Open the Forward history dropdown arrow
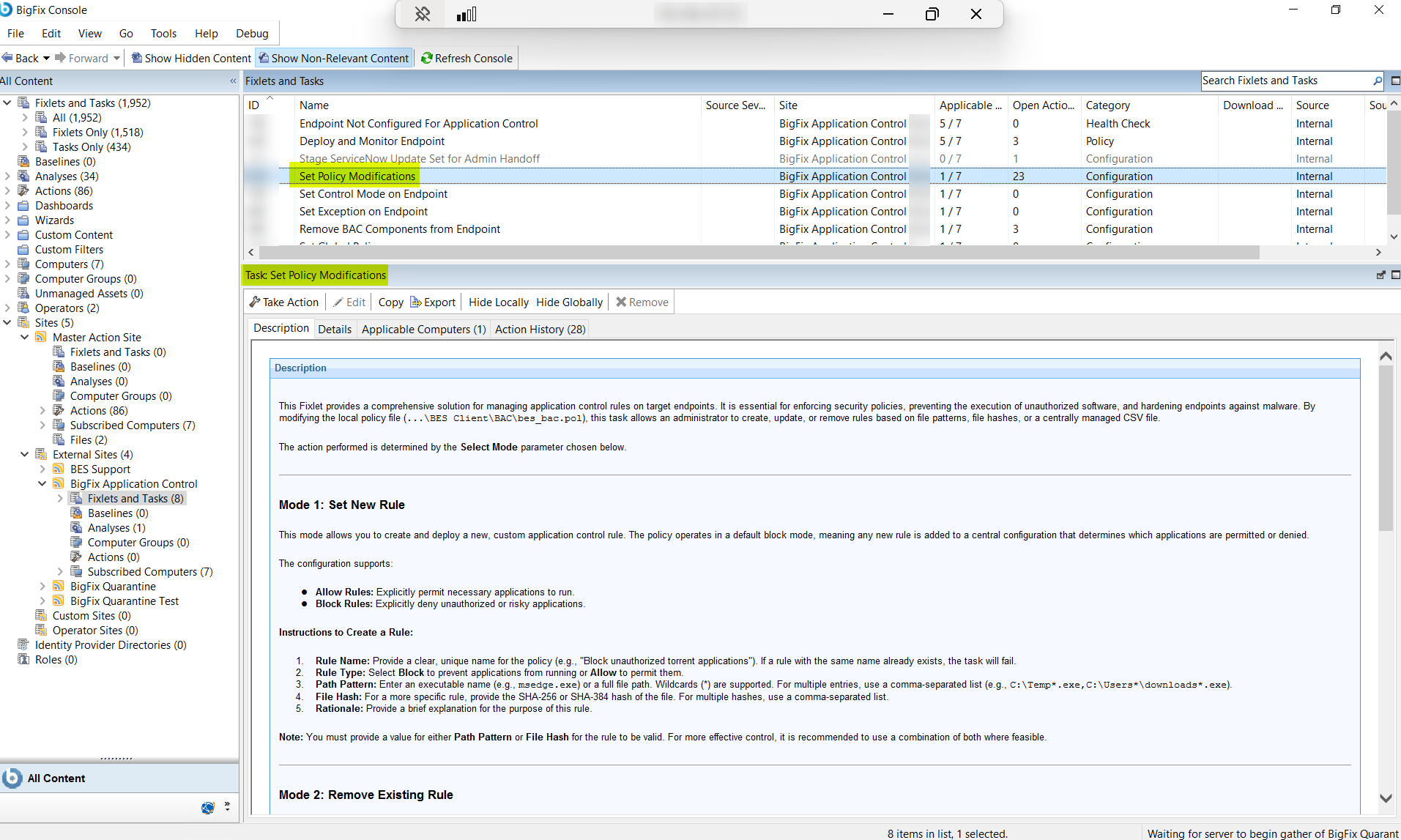Image resolution: width=1401 pixels, height=840 pixels. click(x=116, y=58)
